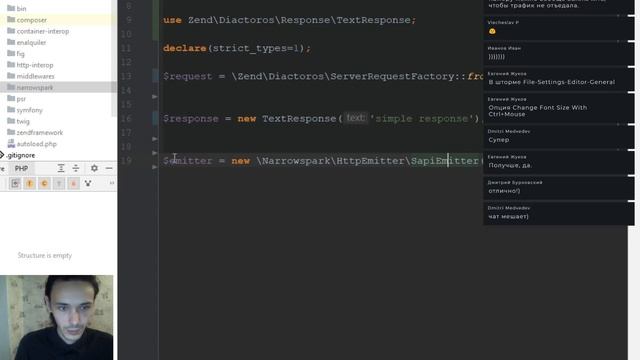640x360 pixels.
Task: Click the Expand All icon in Structure panel
Action: (x=61, y=168)
